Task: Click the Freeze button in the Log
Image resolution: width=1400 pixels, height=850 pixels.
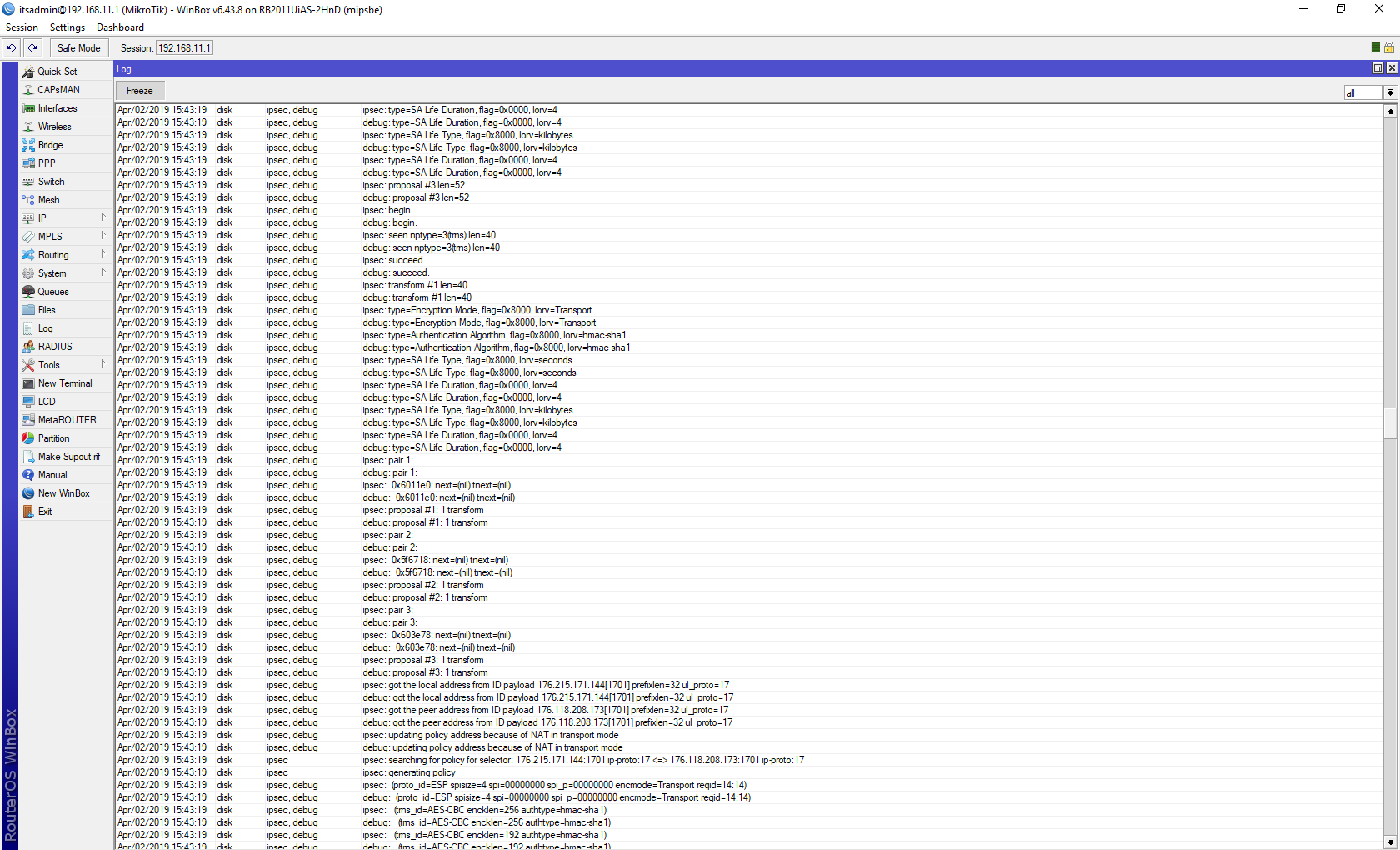Action: [140, 91]
